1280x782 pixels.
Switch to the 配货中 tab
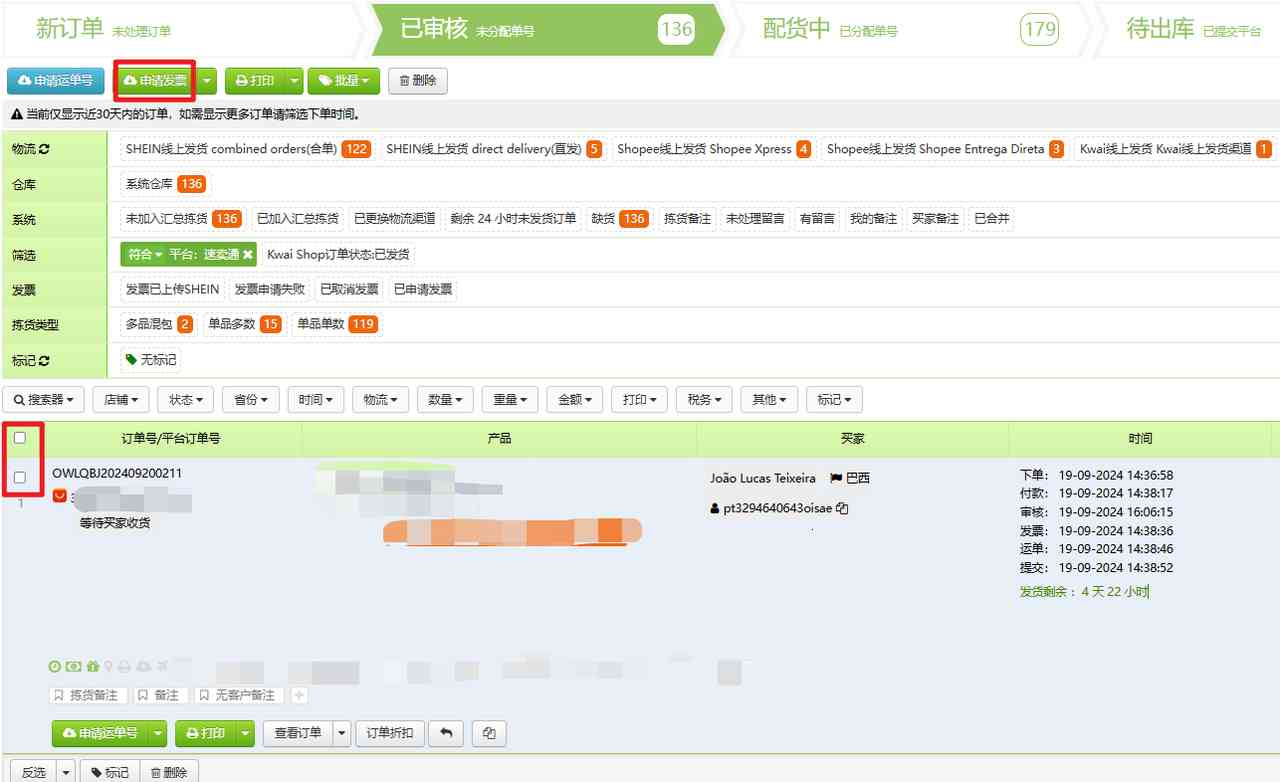830,29
